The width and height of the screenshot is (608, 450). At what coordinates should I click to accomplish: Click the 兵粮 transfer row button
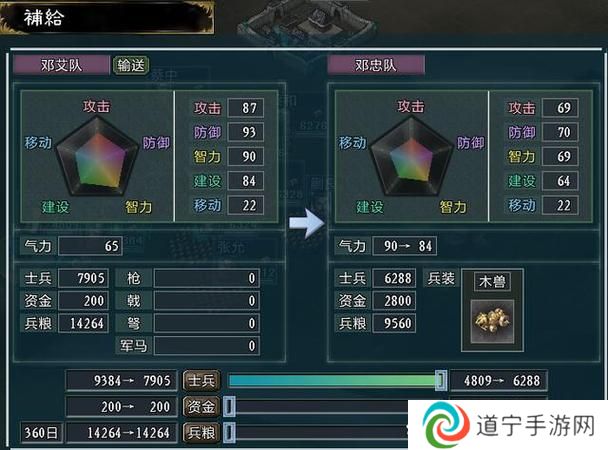point(201,432)
